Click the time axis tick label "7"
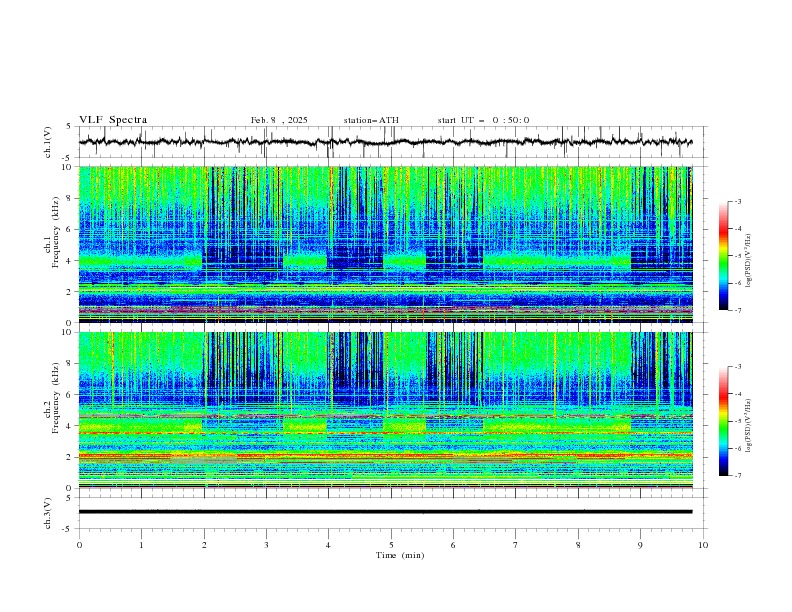This screenshot has height=612, width=792. pos(516,545)
